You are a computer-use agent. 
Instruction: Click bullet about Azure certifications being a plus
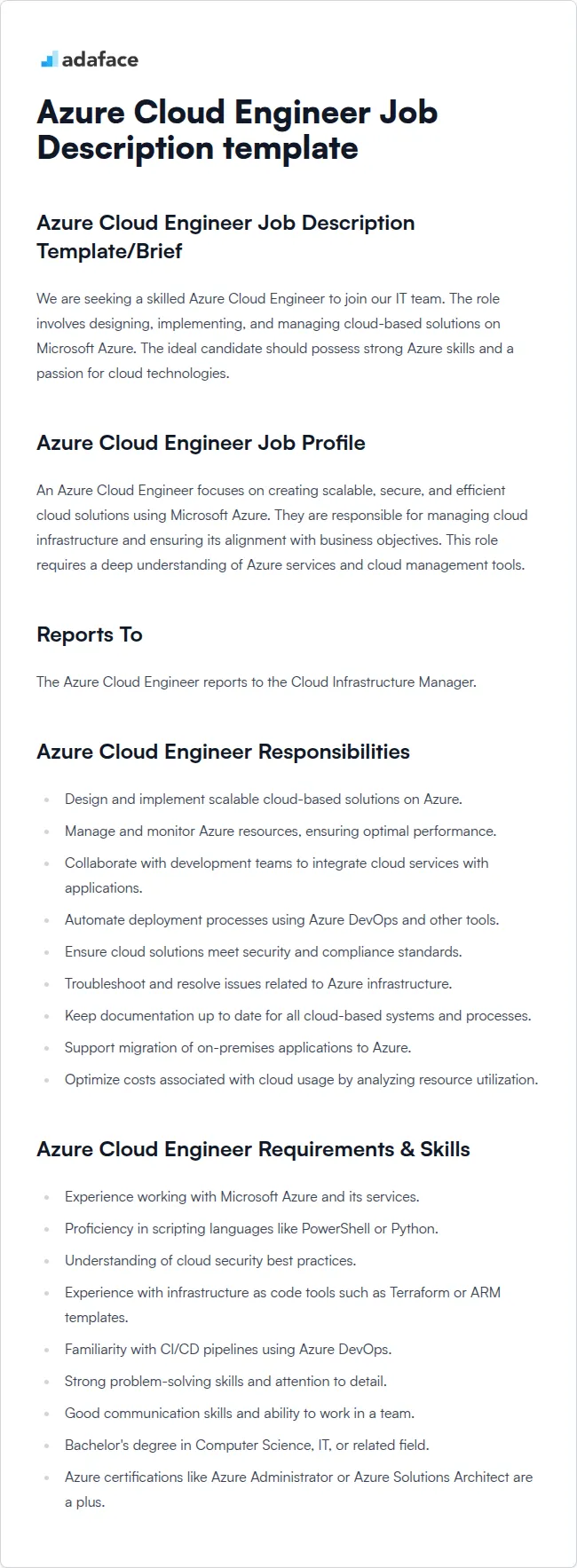[x=299, y=1489]
